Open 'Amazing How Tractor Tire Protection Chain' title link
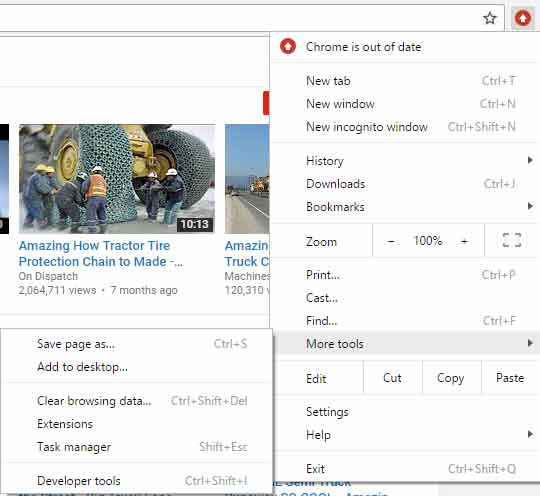Image resolution: width=540 pixels, height=496 pixels. 101,254
